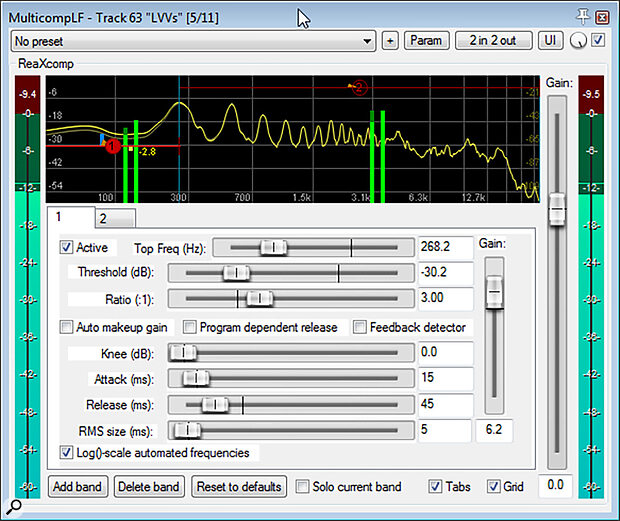Open the No preset dropdown
This screenshot has width=620, height=521.
192,41
